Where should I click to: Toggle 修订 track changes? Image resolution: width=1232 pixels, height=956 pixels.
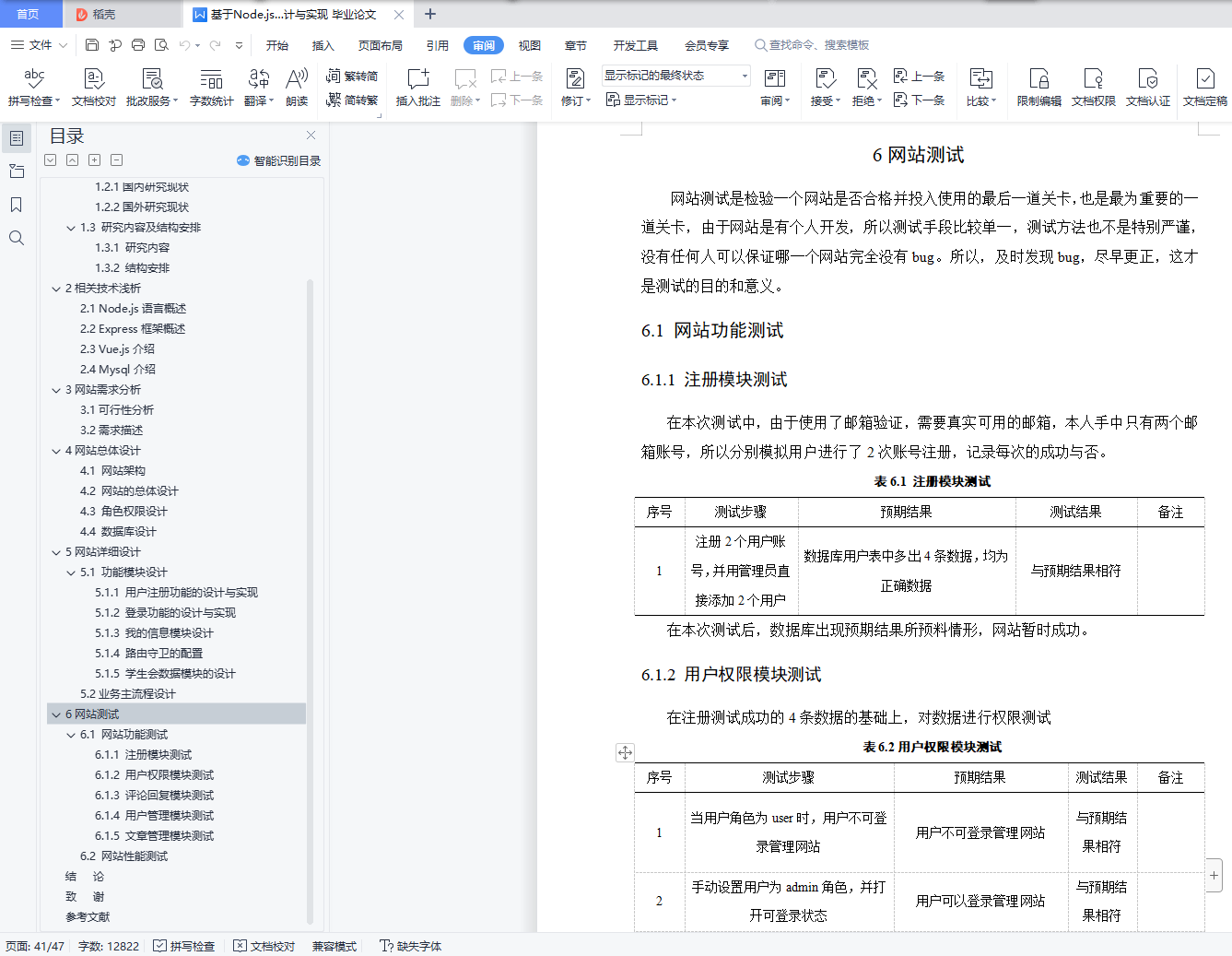(575, 88)
